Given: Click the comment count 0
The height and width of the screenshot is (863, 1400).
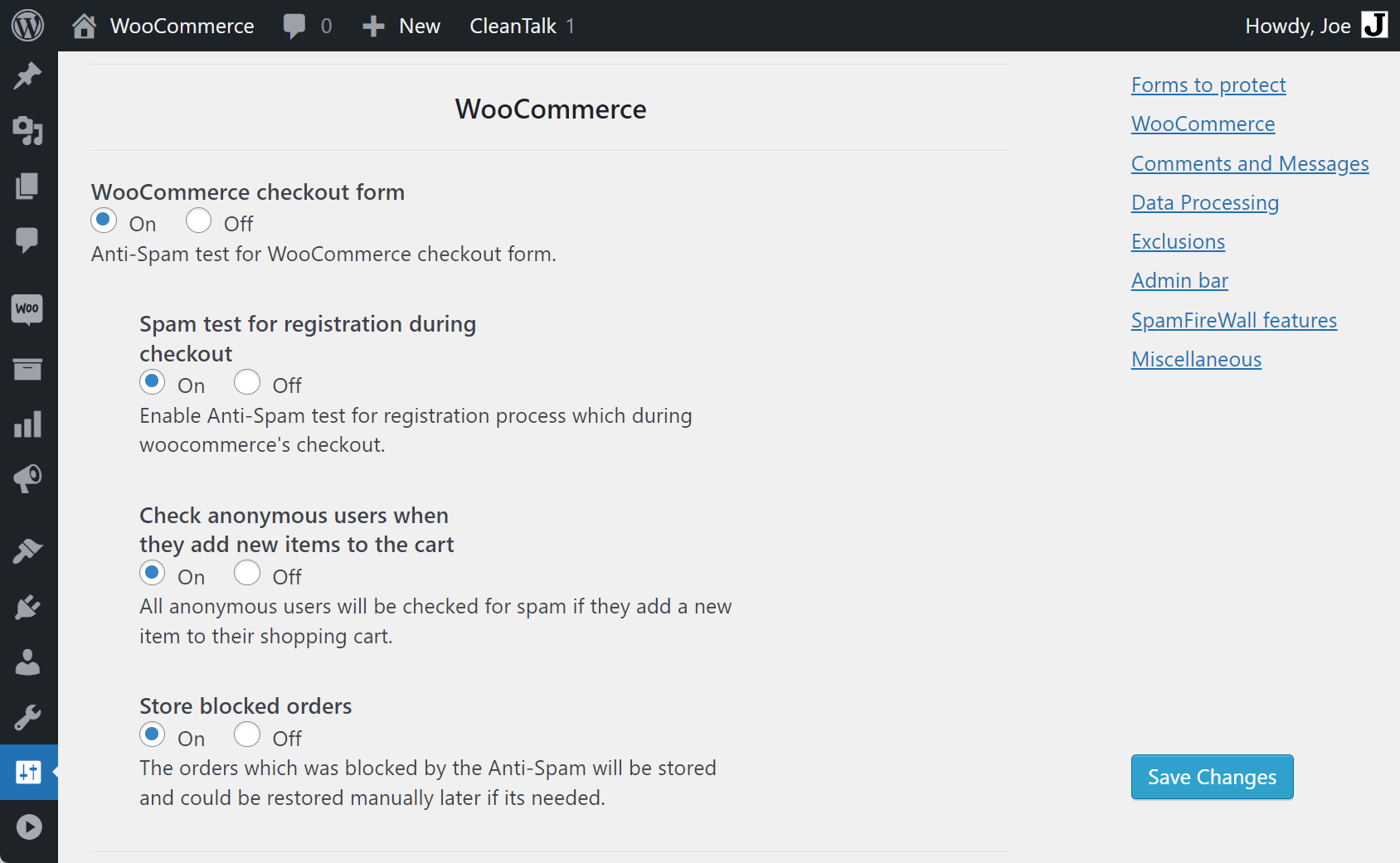Looking at the screenshot, I should 326,27.
